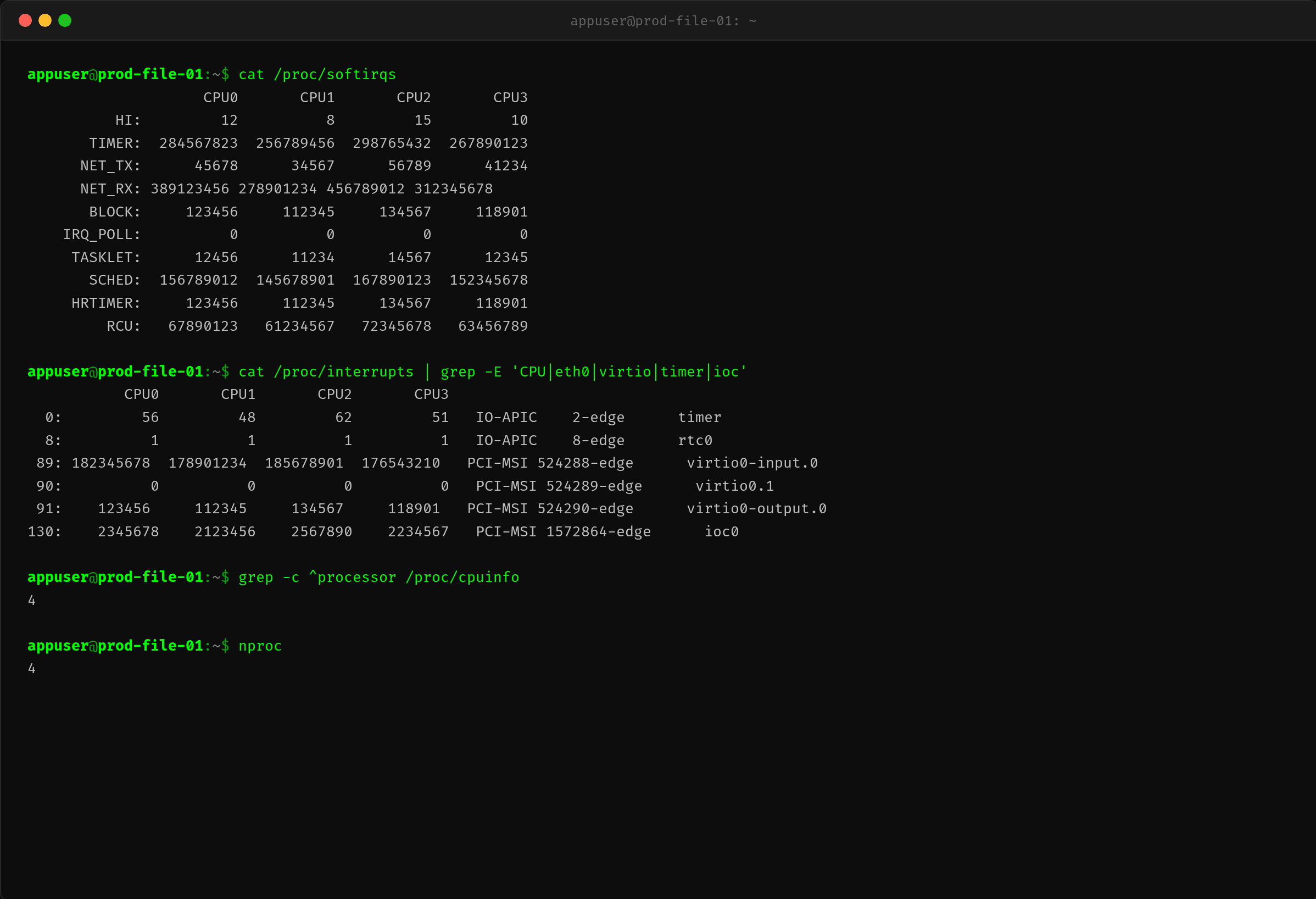The width and height of the screenshot is (1316, 899).
Task: Click NET_TX value 56789
Action: pyautogui.click(x=409, y=166)
